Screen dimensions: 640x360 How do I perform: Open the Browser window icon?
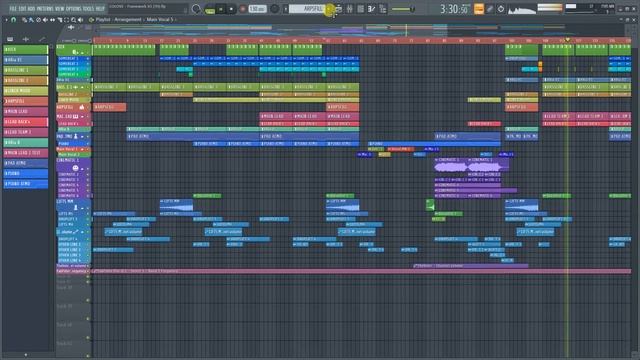[x=382, y=9]
